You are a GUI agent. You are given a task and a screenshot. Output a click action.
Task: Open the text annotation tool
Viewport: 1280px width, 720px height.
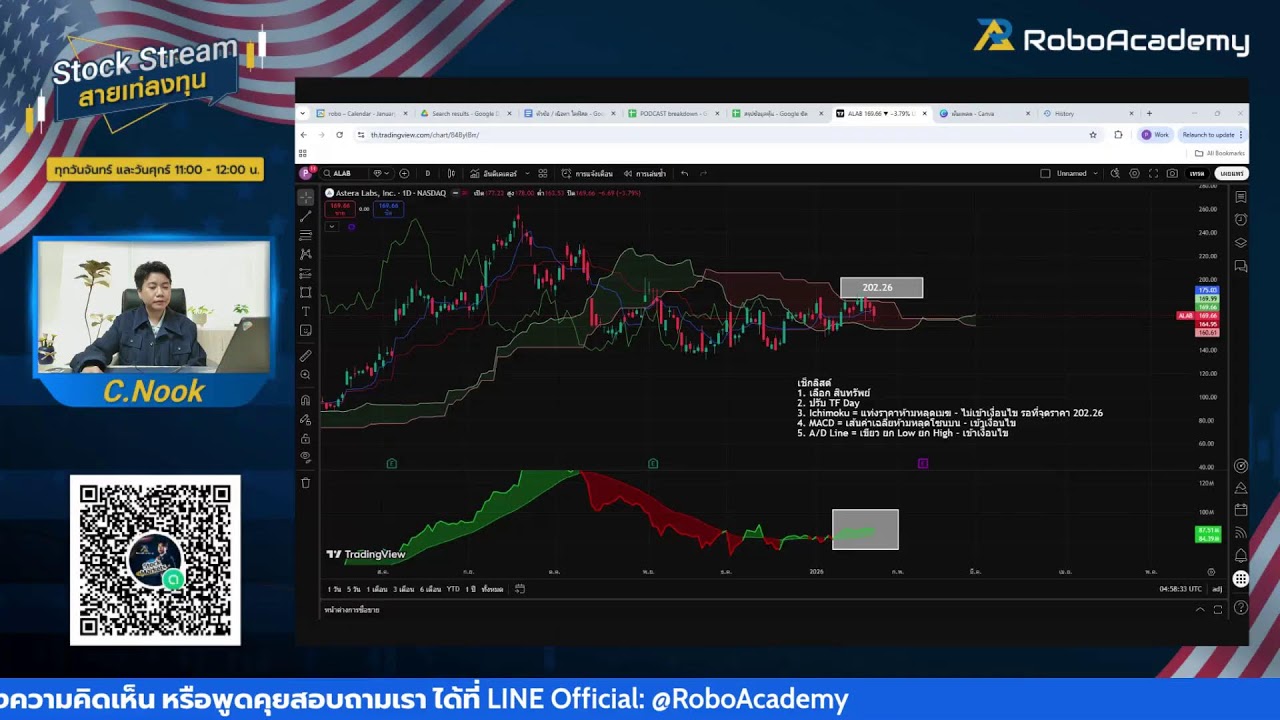click(306, 311)
